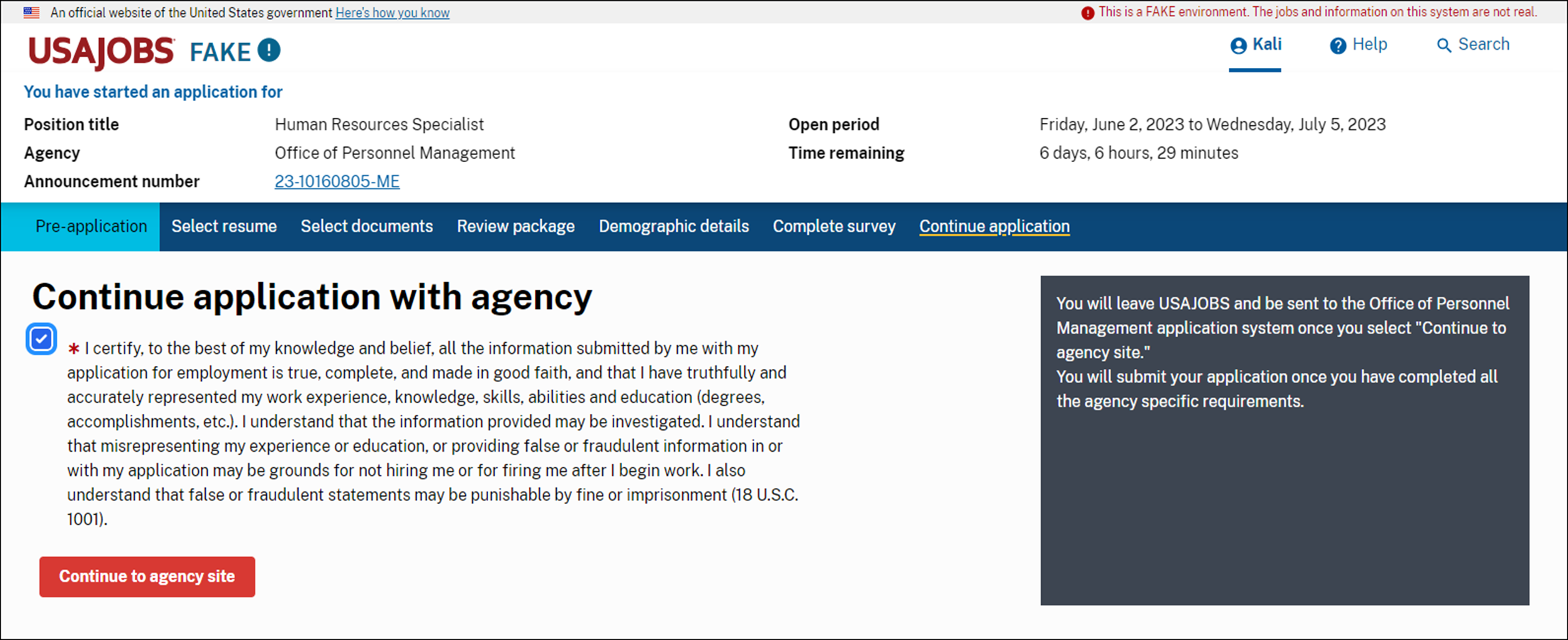
Task: Open announcement number 23-10160805-ME link
Action: pos(337,181)
